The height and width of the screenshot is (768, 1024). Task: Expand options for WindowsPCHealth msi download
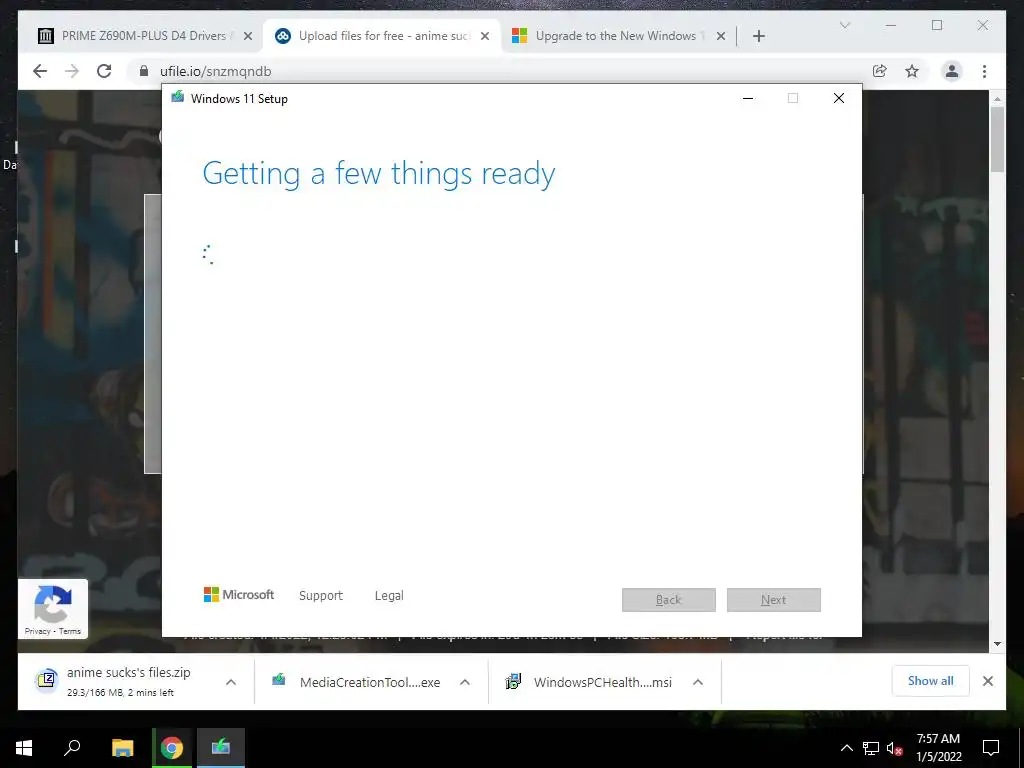697,682
